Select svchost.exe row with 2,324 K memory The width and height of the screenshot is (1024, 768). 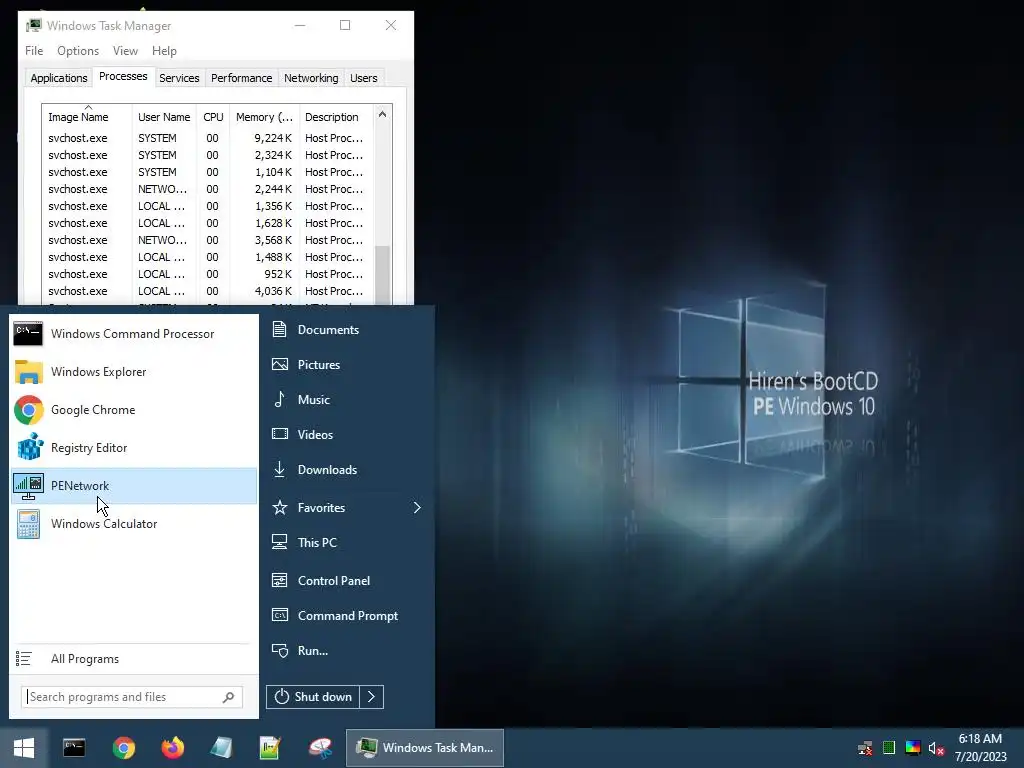click(x=208, y=155)
